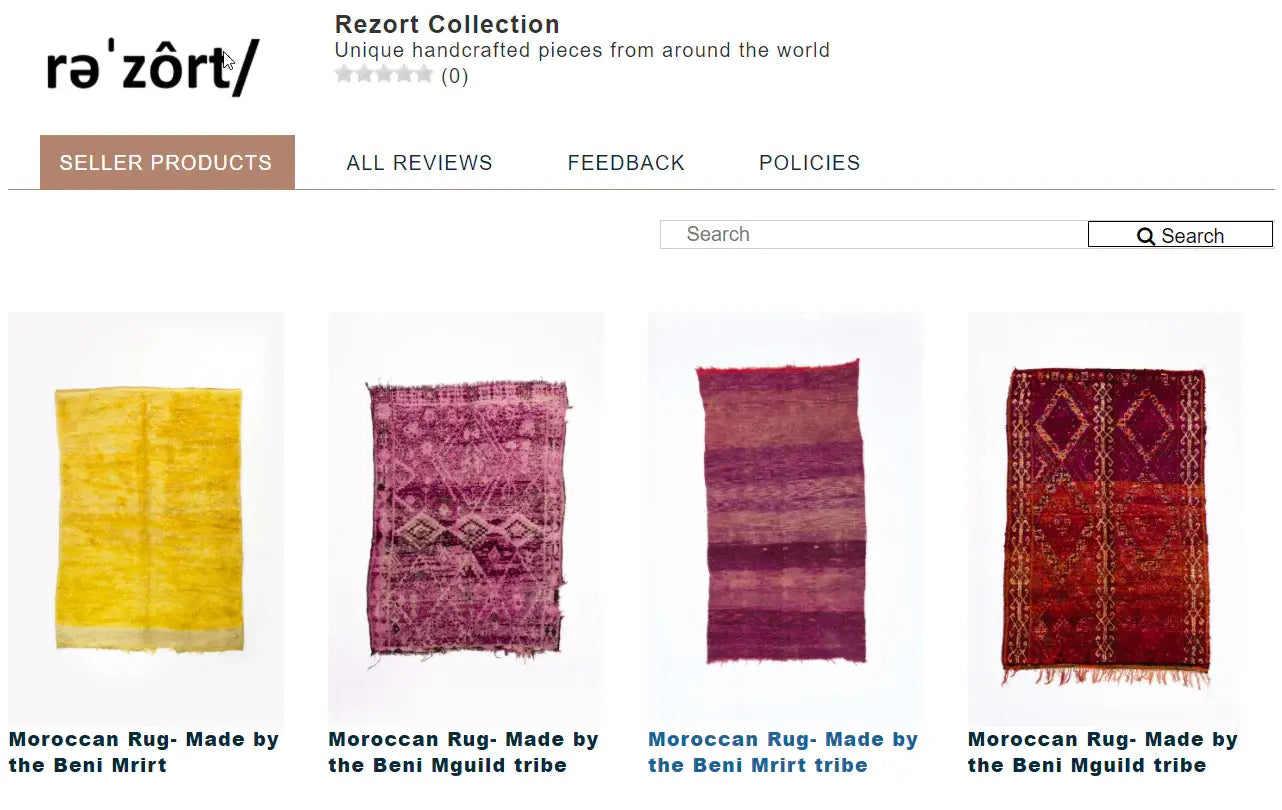Click the title link under the pink rug
The height and width of the screenshot is (810, 1282).
tap(463, 753)
